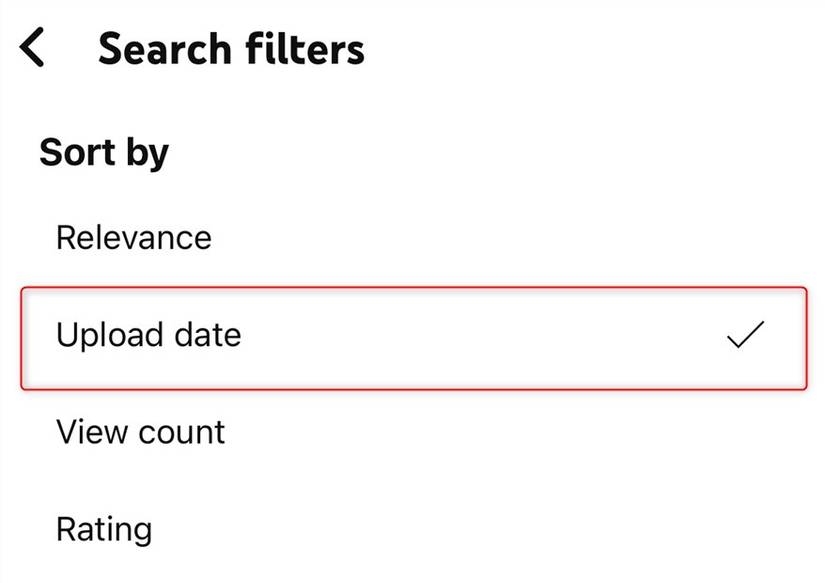Click the Sort by section heading

coord(104,153)
